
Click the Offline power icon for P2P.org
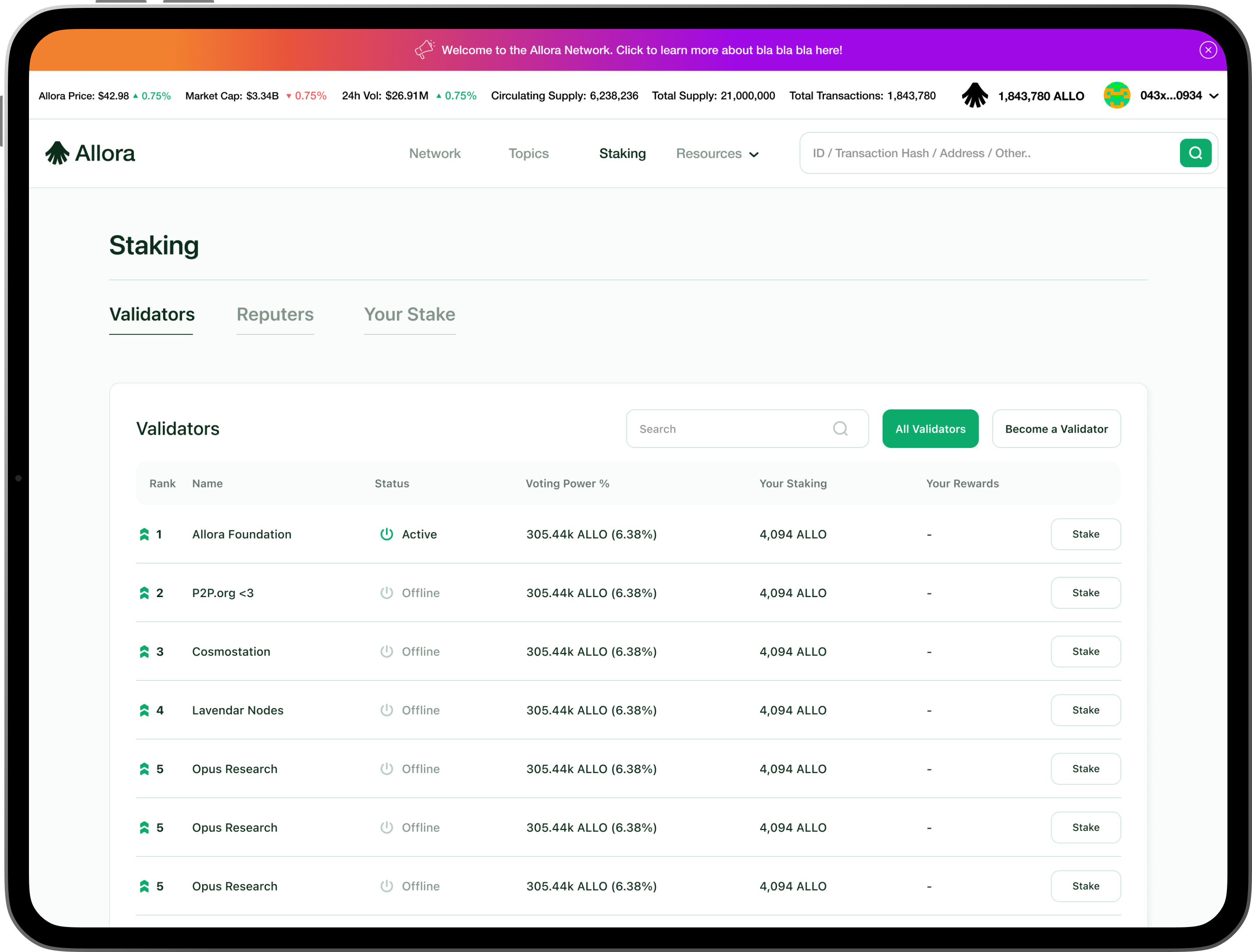pyautogui.click(x=386, y=593)
